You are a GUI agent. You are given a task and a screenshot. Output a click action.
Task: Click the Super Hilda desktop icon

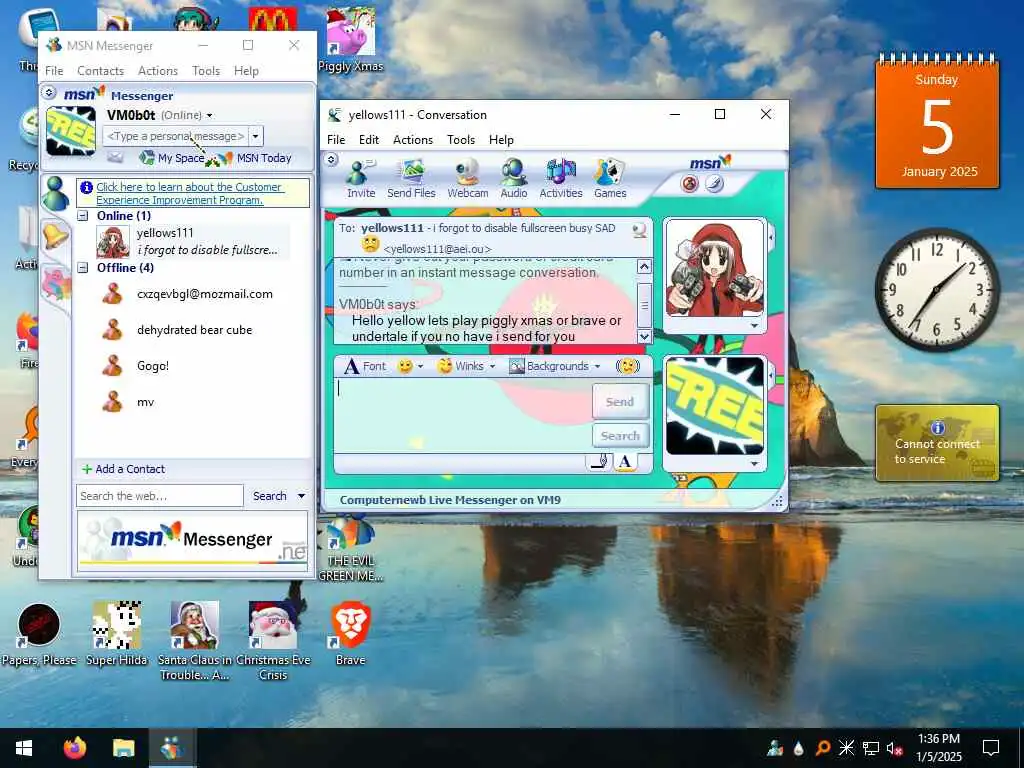[x=117, y=633]
